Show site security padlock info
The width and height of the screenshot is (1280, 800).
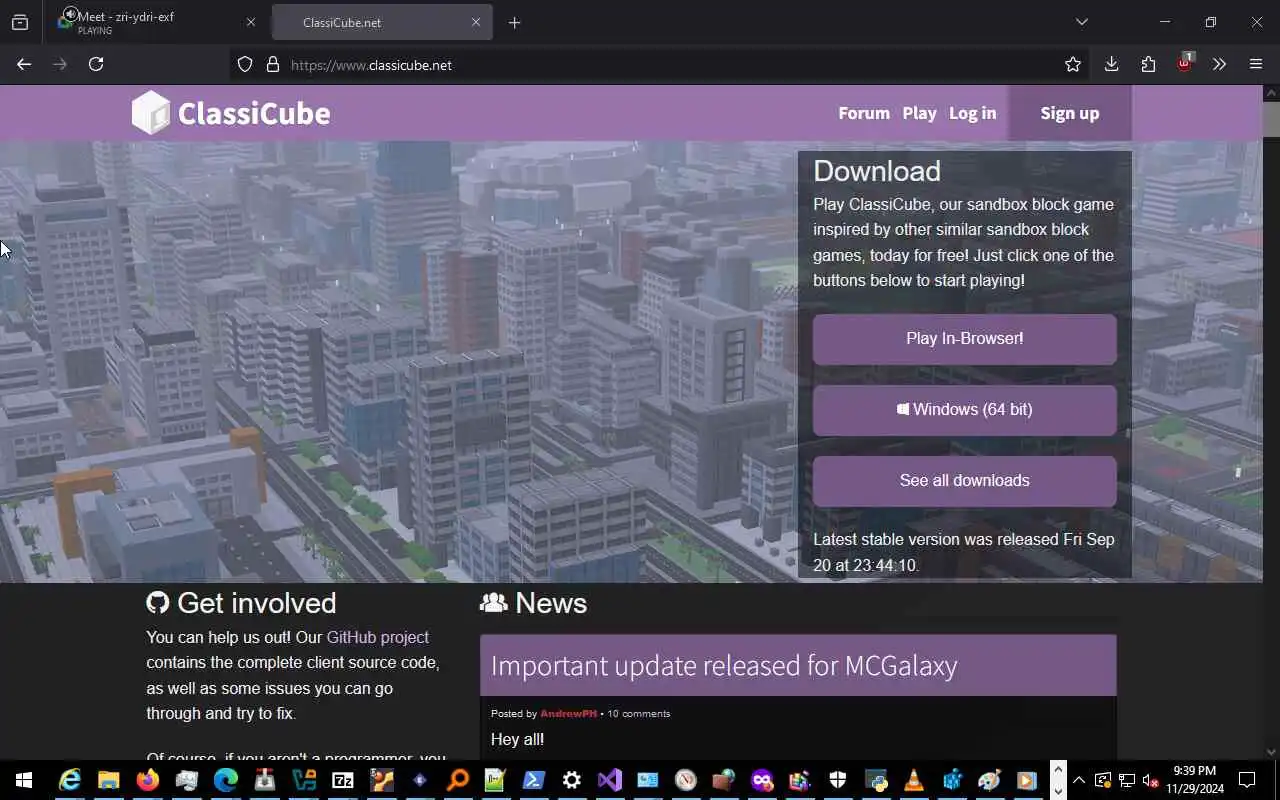[x=272, y=64]
